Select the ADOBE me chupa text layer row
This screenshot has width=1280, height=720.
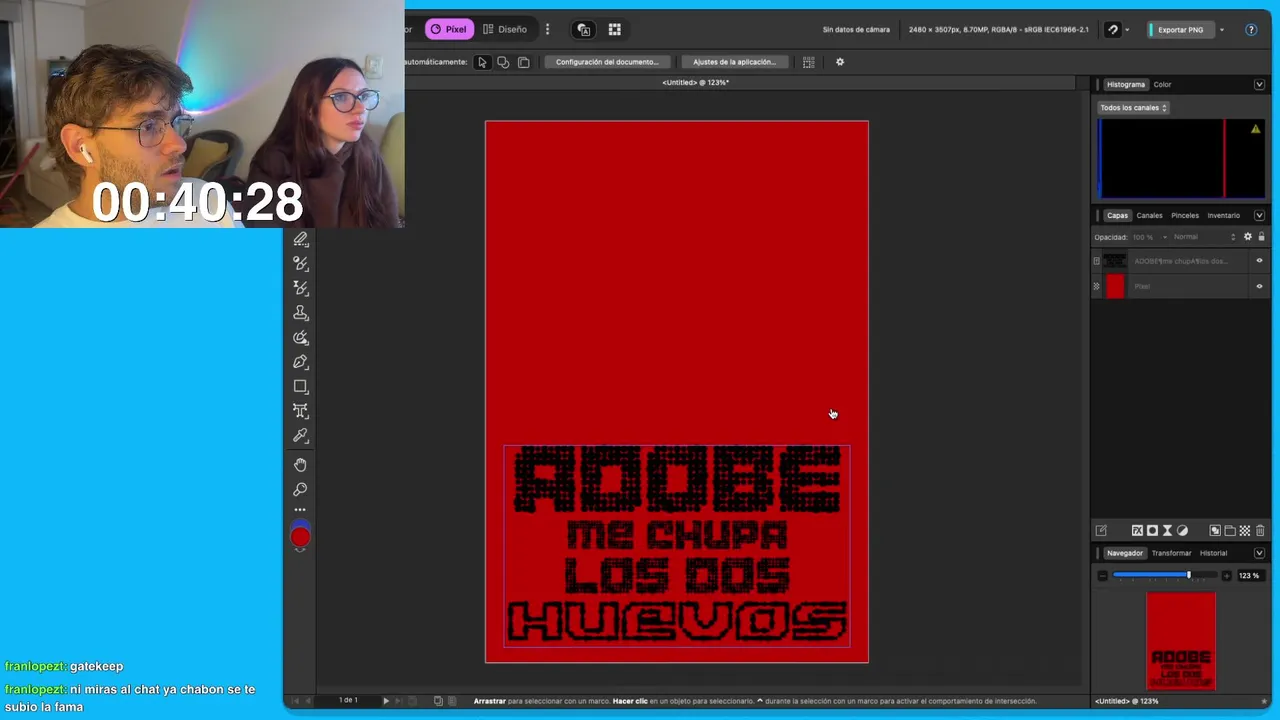(1180, 261)
